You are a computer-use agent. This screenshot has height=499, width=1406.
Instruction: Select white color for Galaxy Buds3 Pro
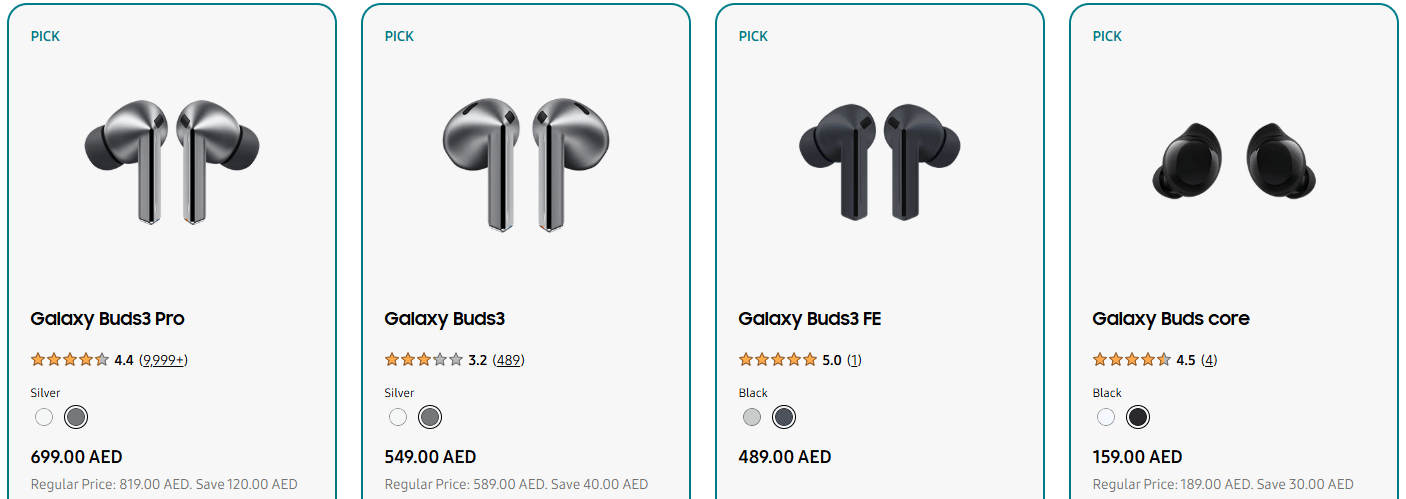tap(43, 417)
